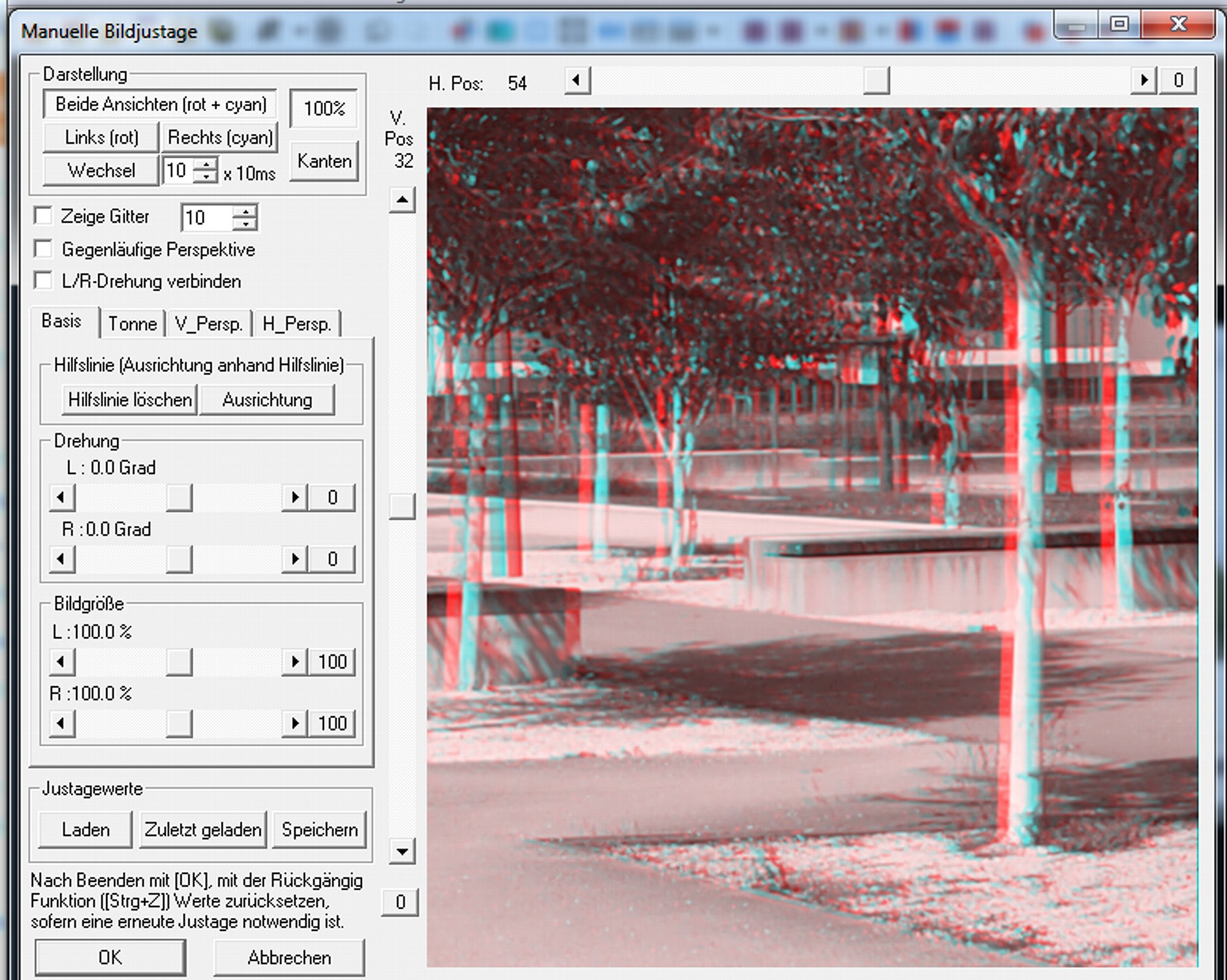
Task: Click Wechsel interval input field
Action: click(x=178, y=170)
